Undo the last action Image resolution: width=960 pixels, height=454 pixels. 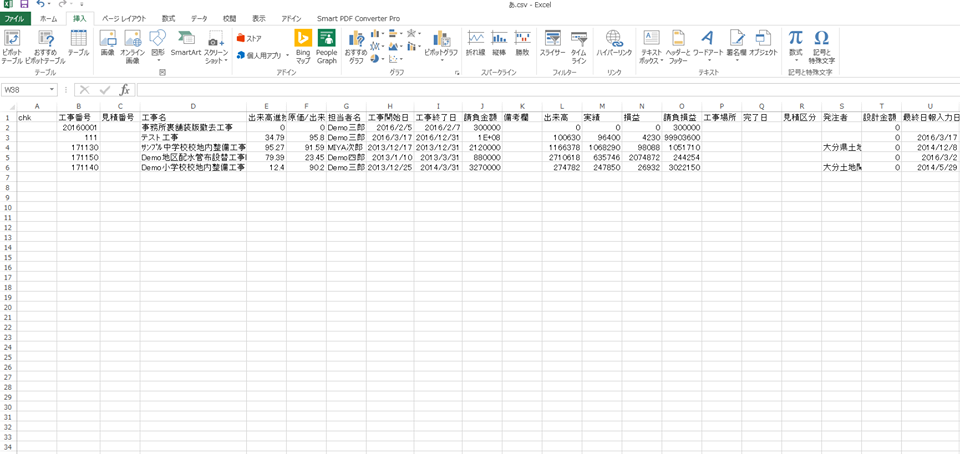click(40, 4)
